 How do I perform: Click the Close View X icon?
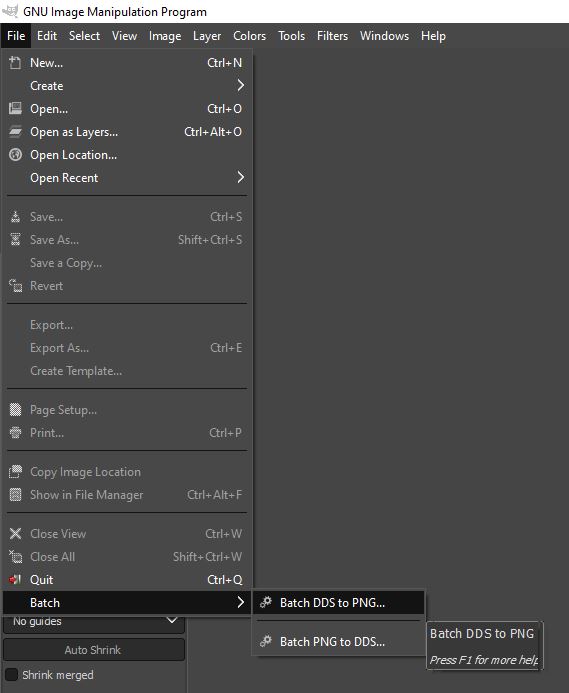point(15,533)
